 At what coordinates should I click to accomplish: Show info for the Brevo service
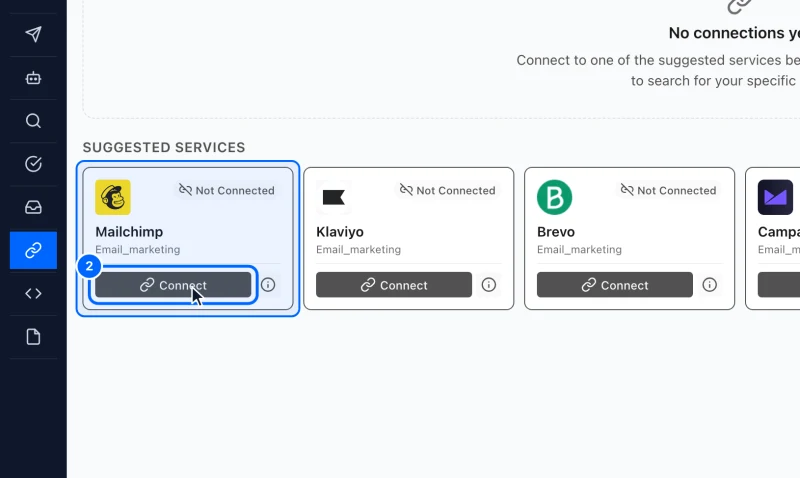(x=710, y=285)
